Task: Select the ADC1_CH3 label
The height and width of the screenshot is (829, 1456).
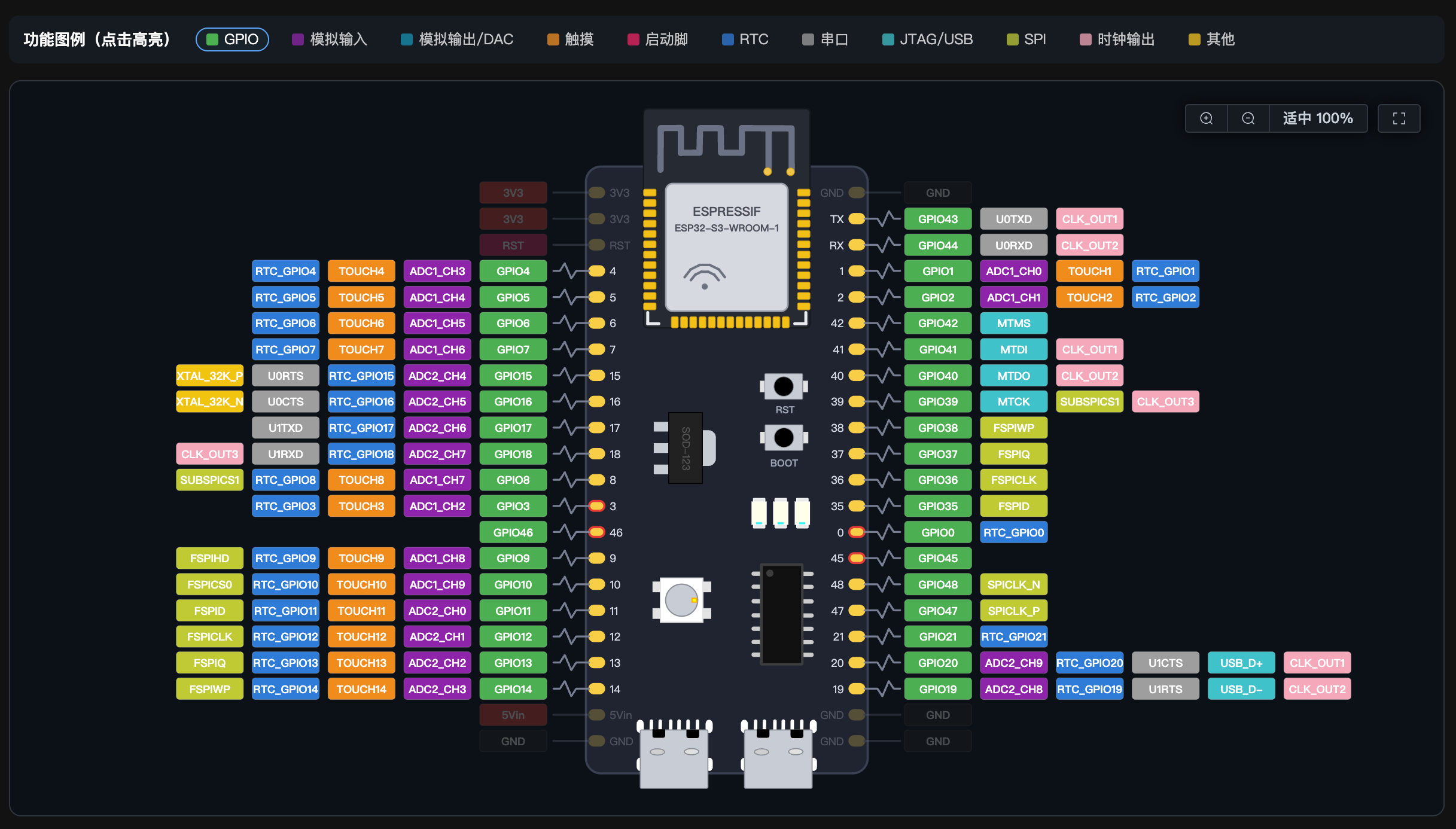Action: pos(437,271)
